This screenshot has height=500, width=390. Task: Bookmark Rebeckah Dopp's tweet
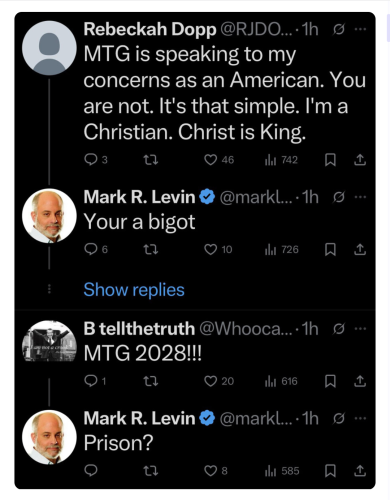(330, 160)
